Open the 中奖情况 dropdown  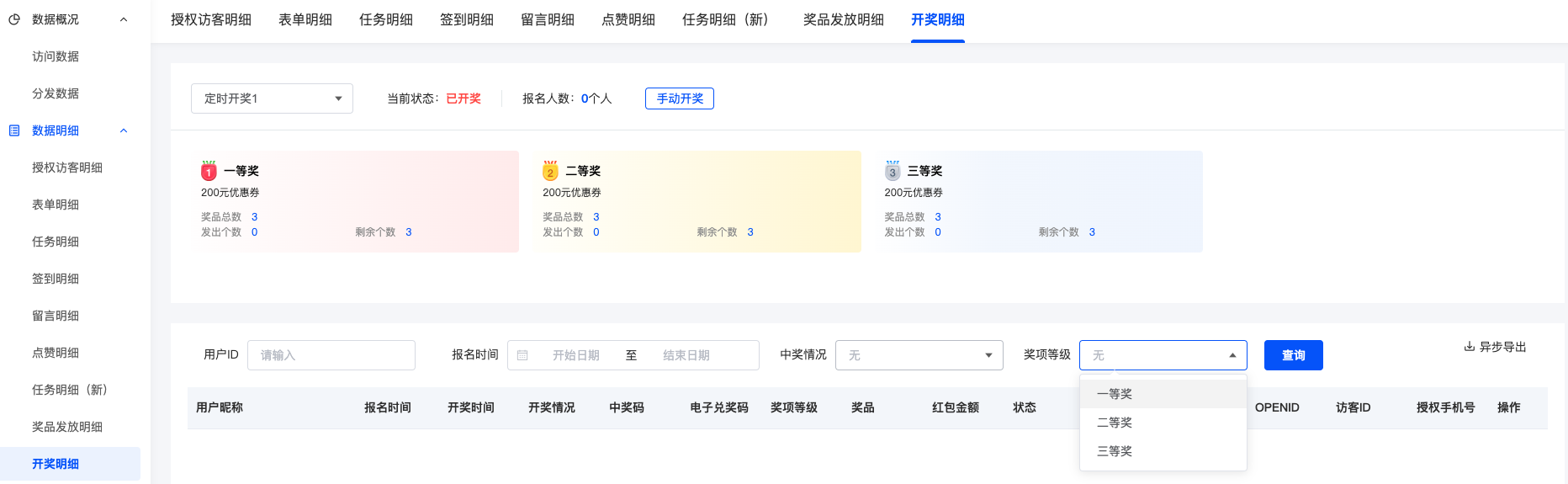point(919,355)
